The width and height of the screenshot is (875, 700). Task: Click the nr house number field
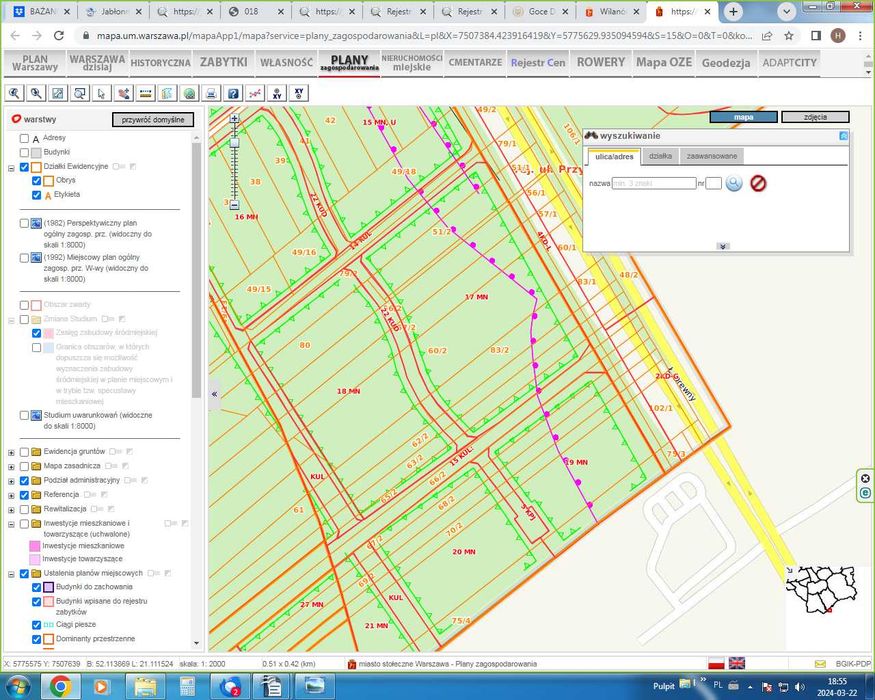point(713,183)
